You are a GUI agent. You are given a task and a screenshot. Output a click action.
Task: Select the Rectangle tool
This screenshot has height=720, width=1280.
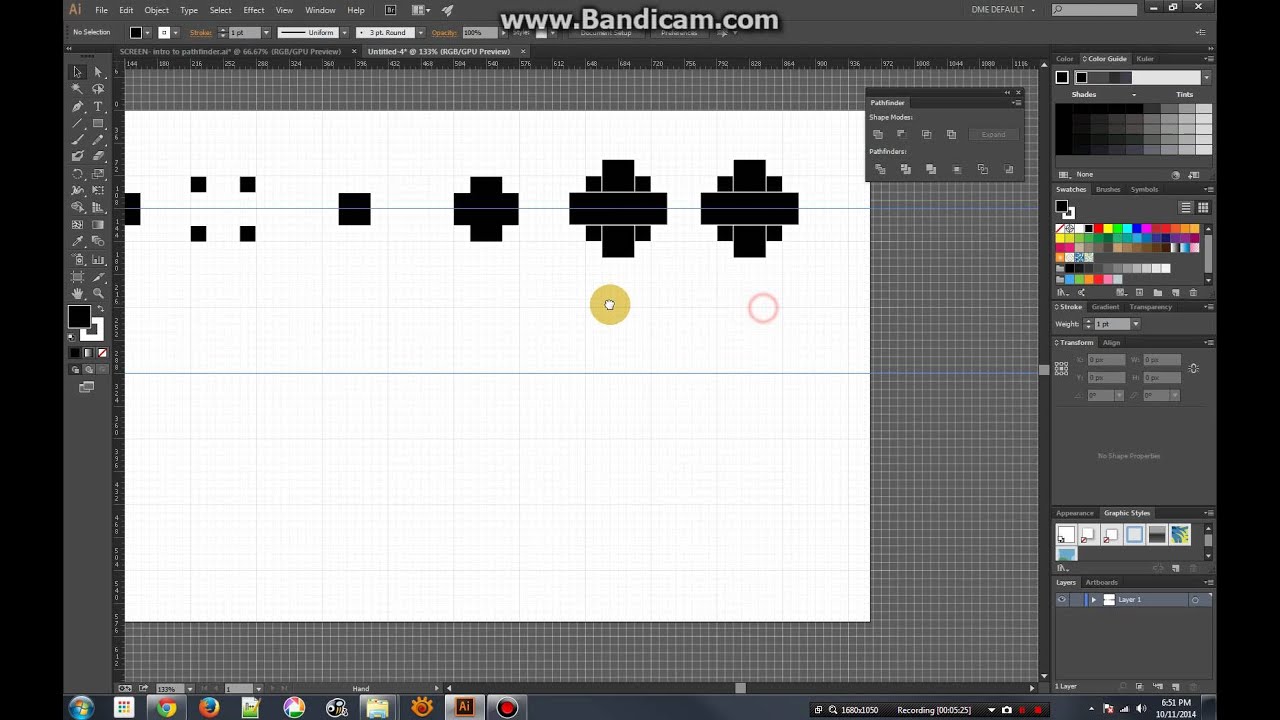tap(98, 123)
